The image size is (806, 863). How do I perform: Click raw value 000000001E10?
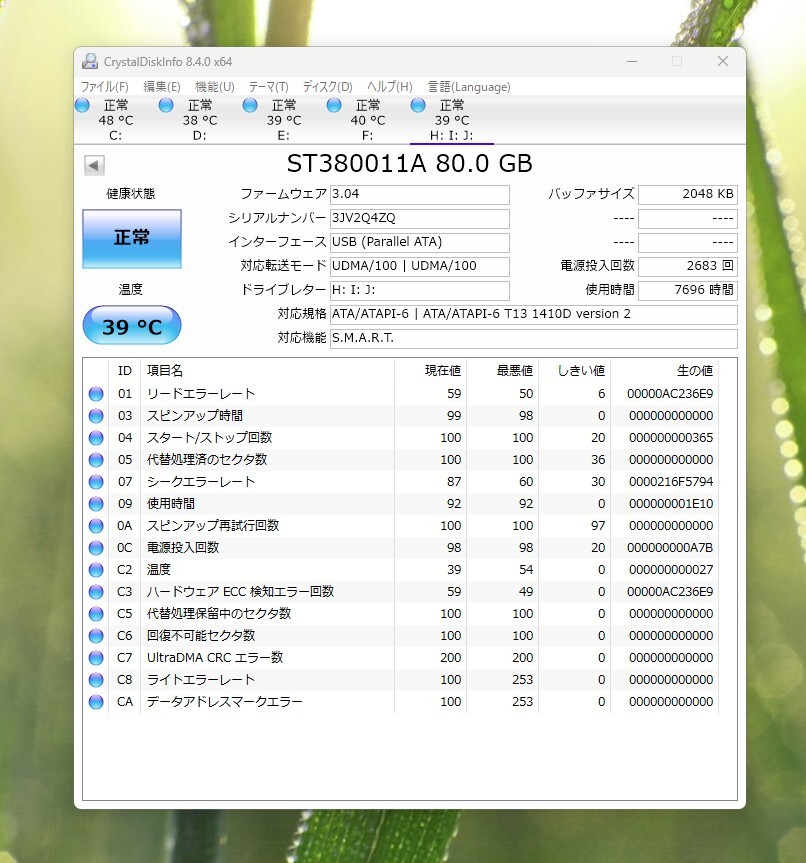pyautogui.click(x=671, y=504)
